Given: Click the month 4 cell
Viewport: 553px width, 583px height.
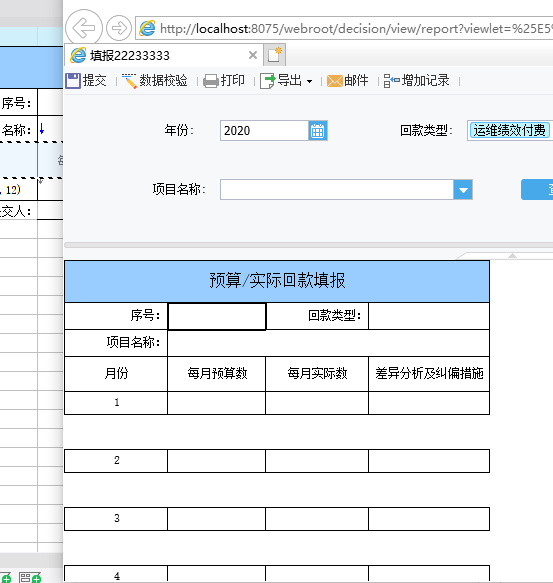Looking at the screenshot, I should [116, 574].
